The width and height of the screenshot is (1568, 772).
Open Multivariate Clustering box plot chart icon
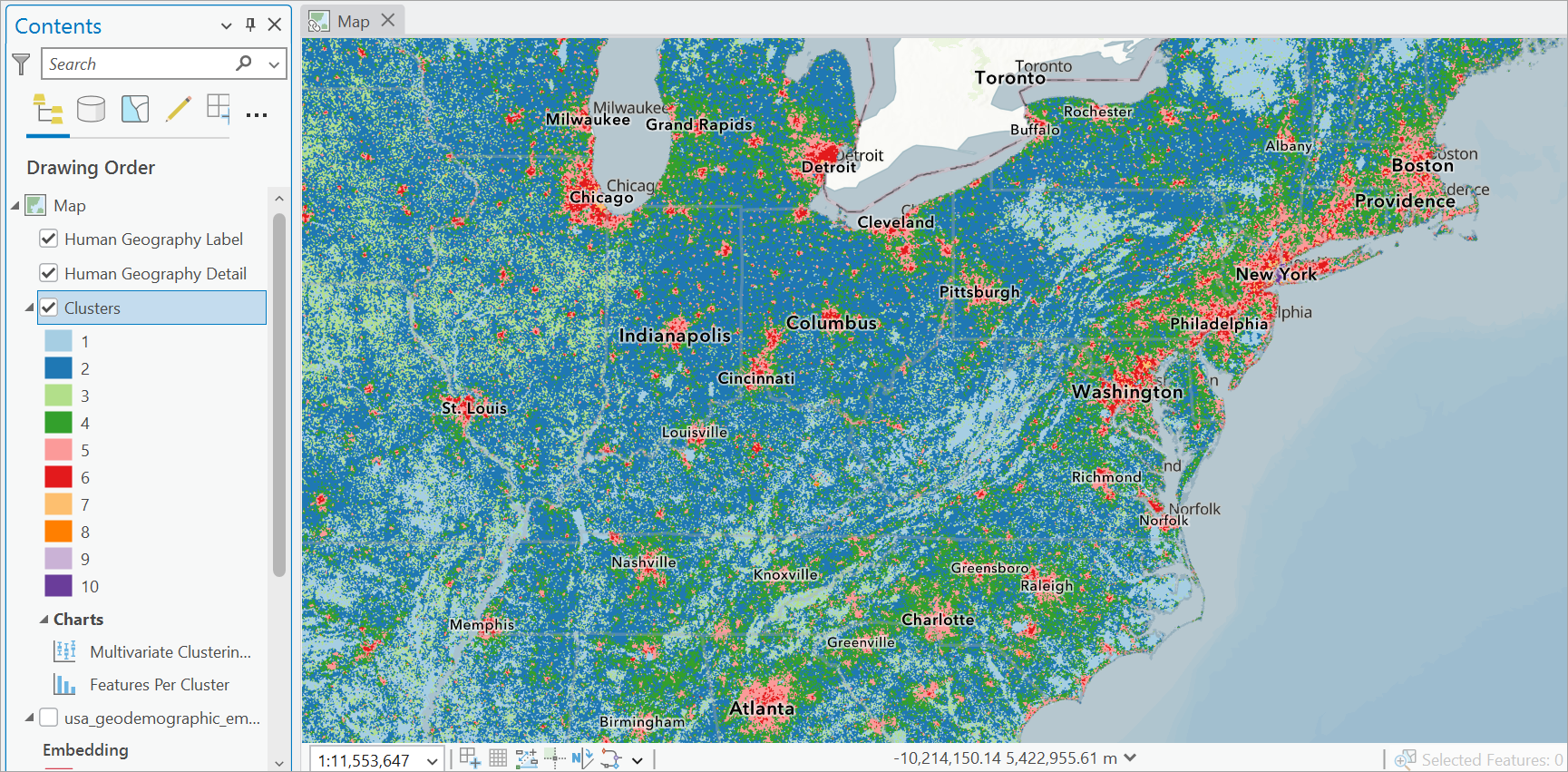tap(65, 651)
